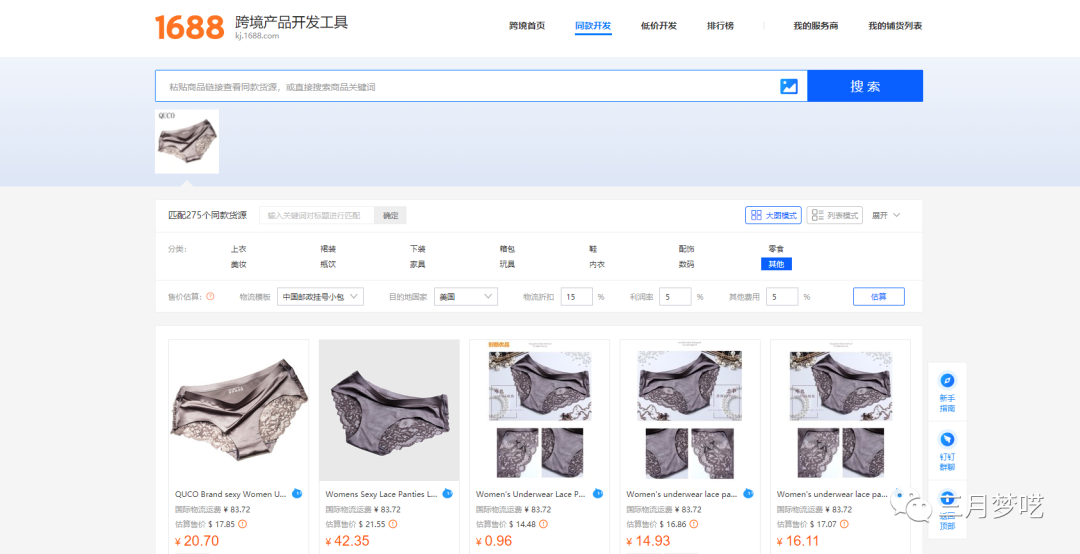Switch to 大图模式 large image view

pos(773,215)
